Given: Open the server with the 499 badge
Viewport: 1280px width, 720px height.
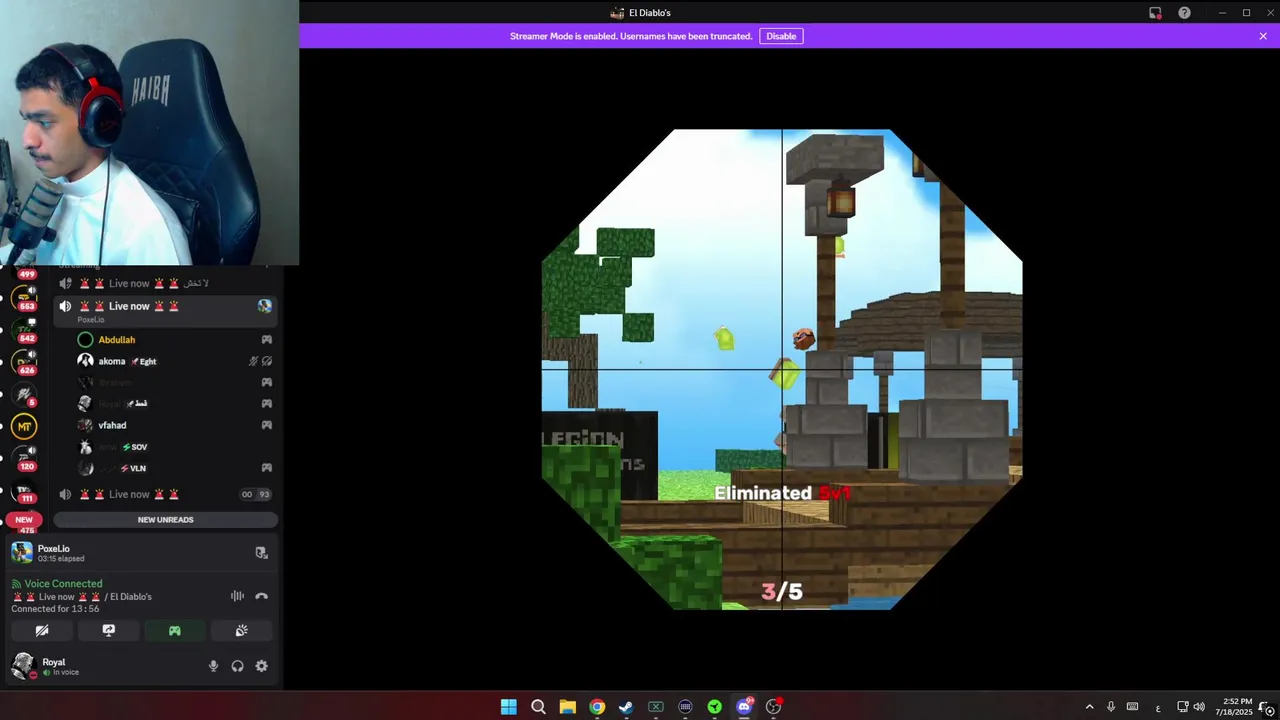Looking at the screenshot, I should point(24,270).
